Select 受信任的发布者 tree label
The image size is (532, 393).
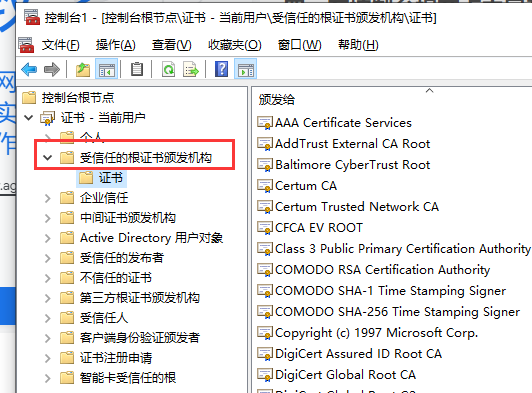[x=121, y=258]
